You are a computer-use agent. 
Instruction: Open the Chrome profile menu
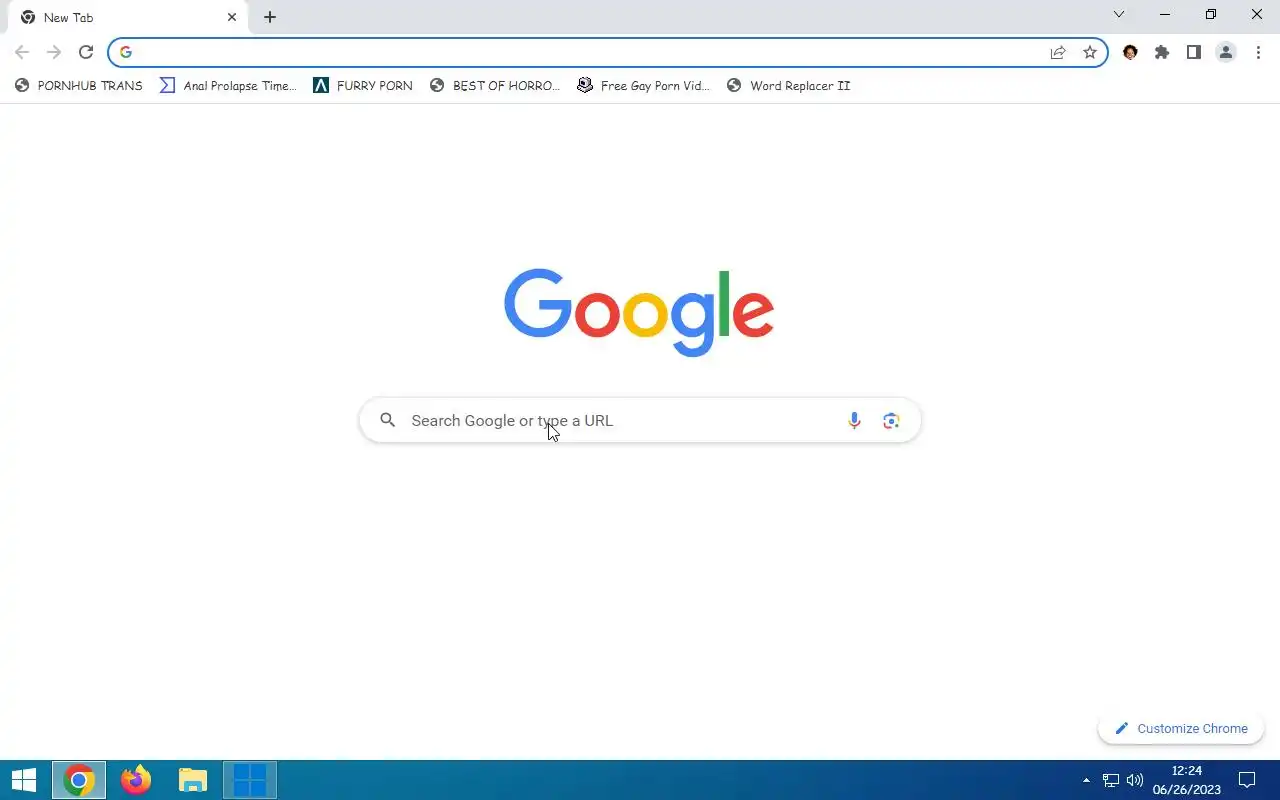(x=1226, y=52)
